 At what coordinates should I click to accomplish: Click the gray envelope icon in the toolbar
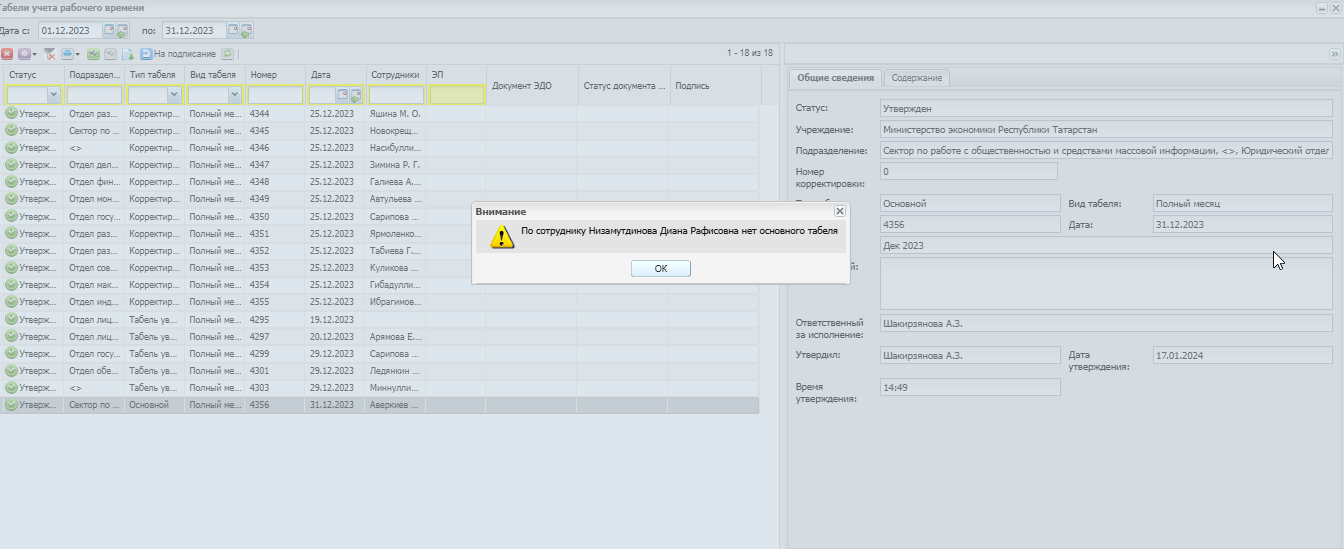110,54
